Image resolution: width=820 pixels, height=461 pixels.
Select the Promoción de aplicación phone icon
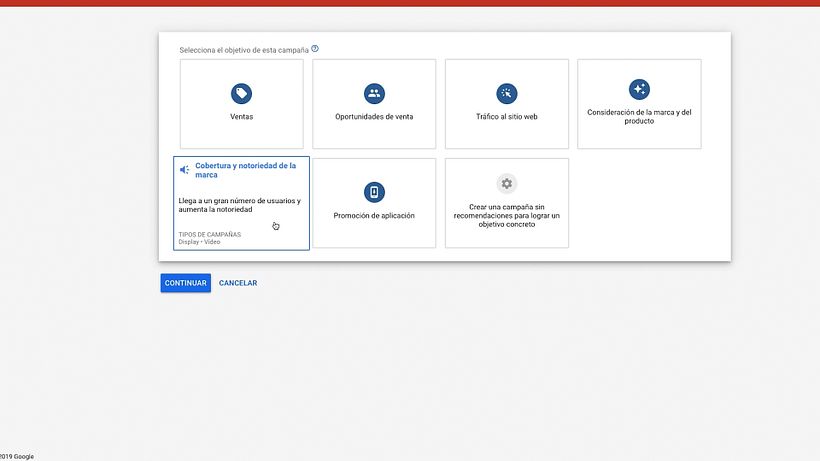click(374, 192)
